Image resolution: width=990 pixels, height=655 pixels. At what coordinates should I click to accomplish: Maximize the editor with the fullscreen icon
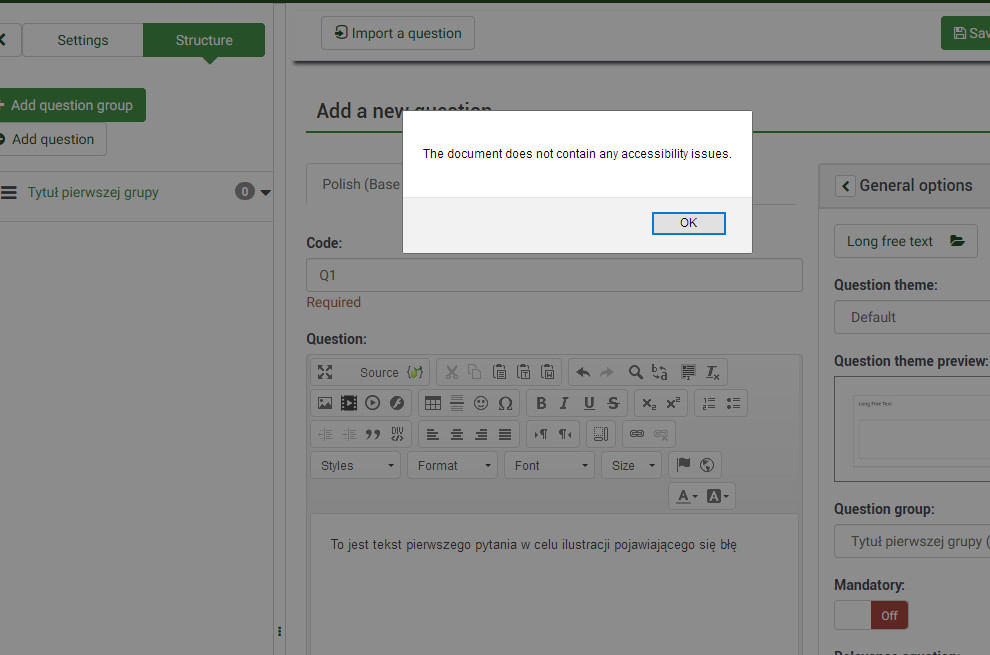[x=325, y=372]
